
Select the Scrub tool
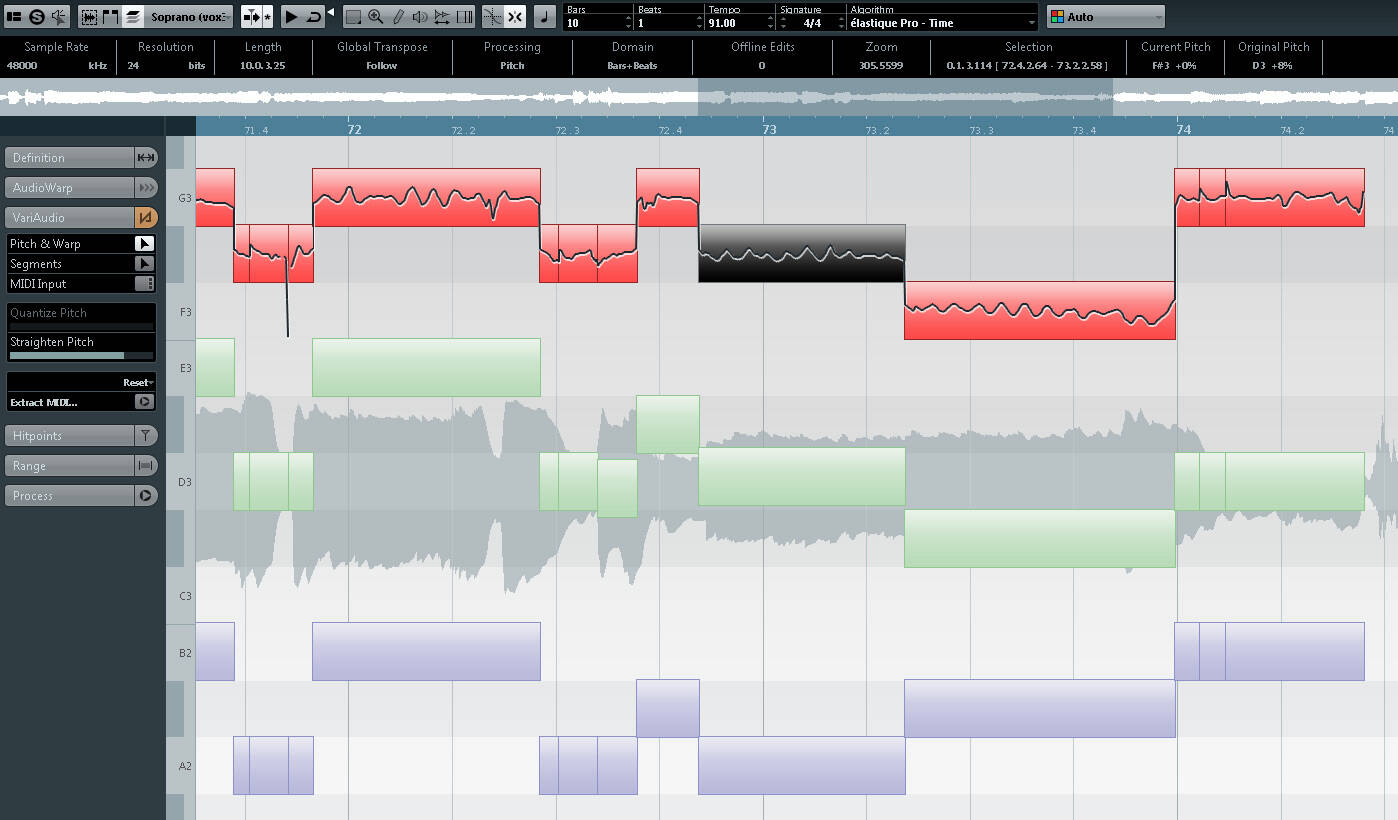tap(442, 16)
